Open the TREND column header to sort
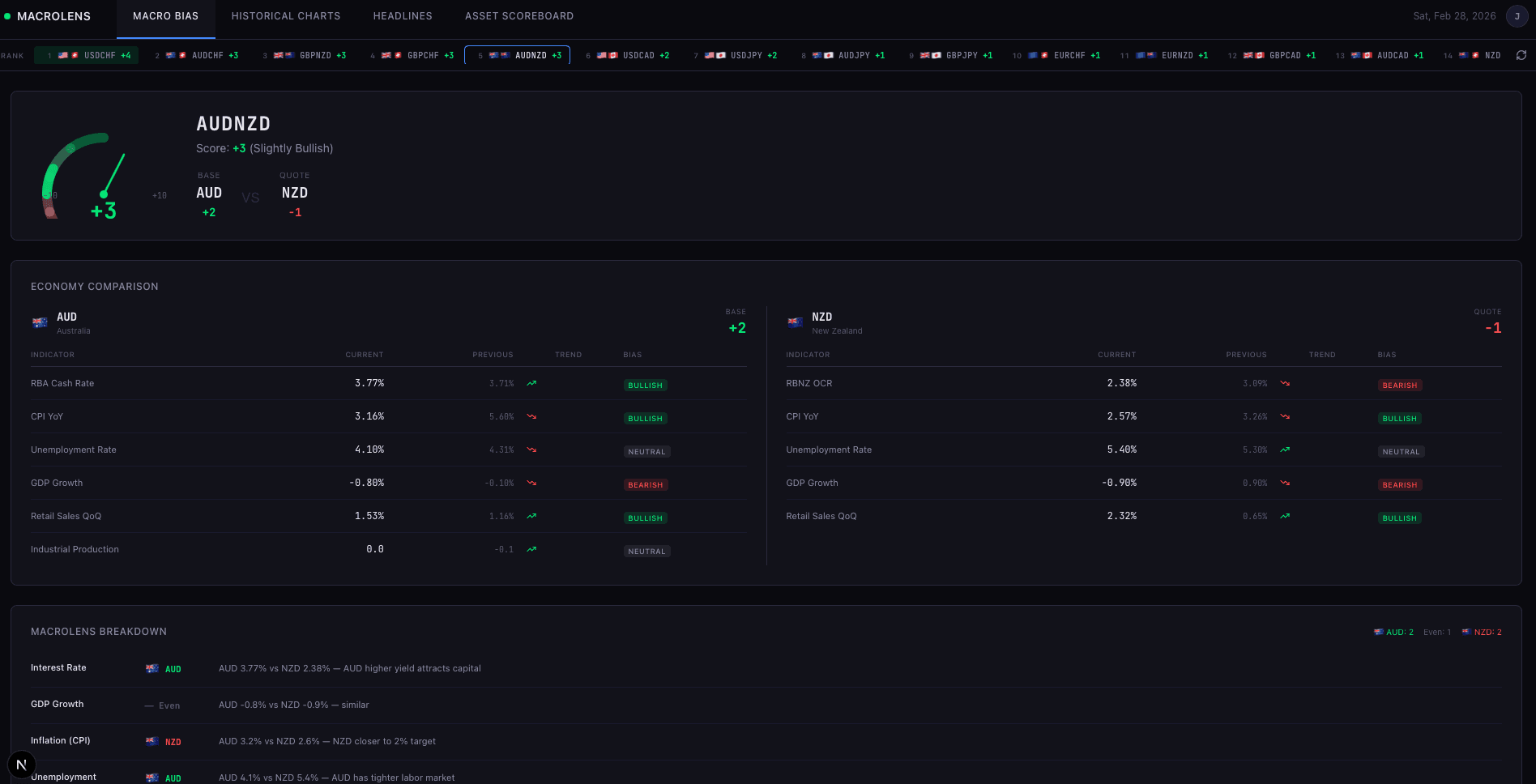 [568, 354]
